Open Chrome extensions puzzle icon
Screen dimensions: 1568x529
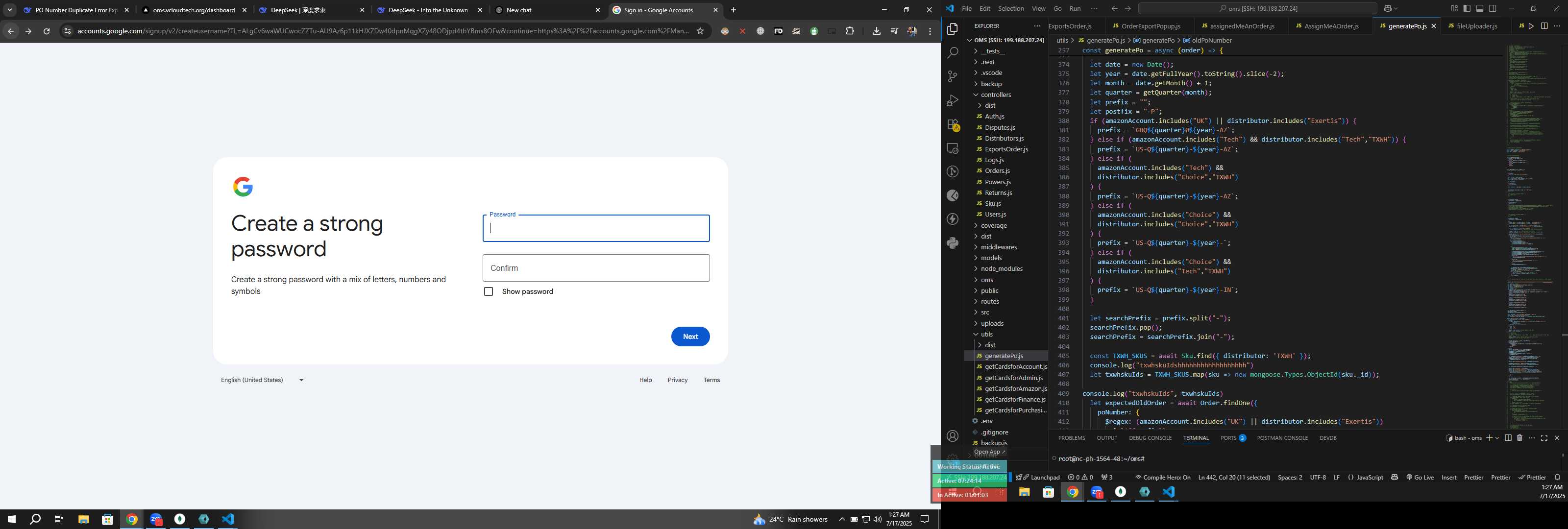[850, 31]
